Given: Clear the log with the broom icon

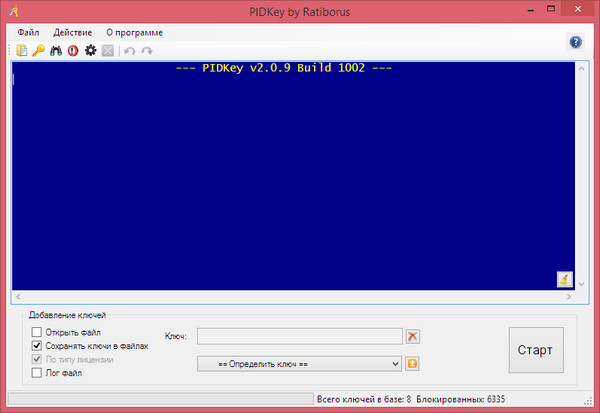Looking at the screenshot, I should (x=564, y=279).
